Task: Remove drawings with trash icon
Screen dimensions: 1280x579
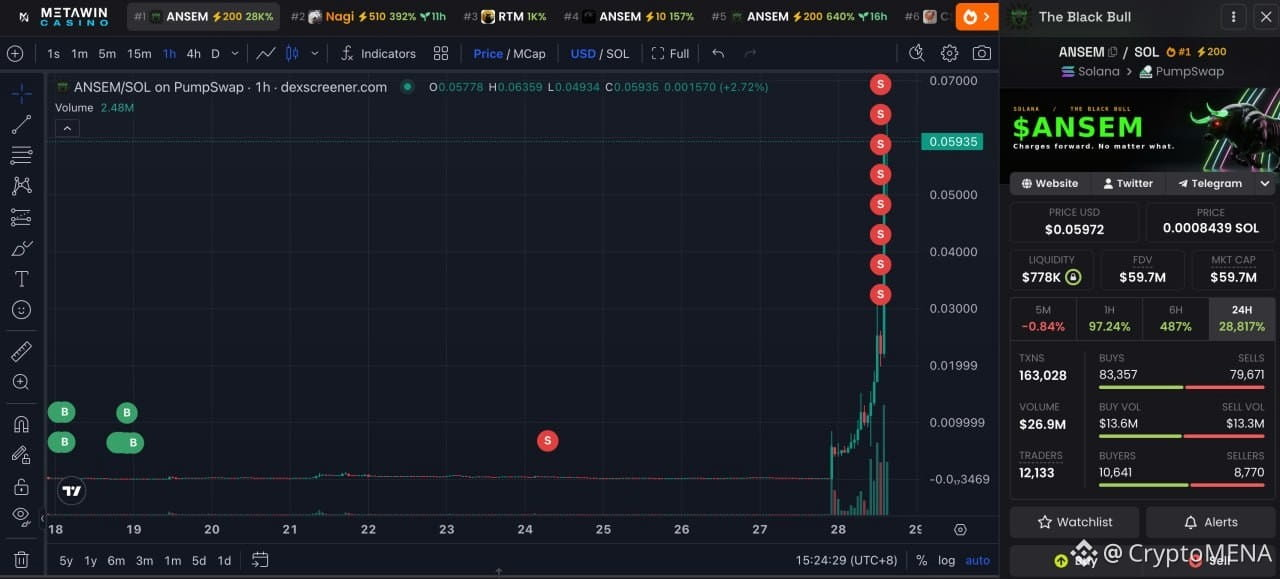Action: (x=21, y=560)
